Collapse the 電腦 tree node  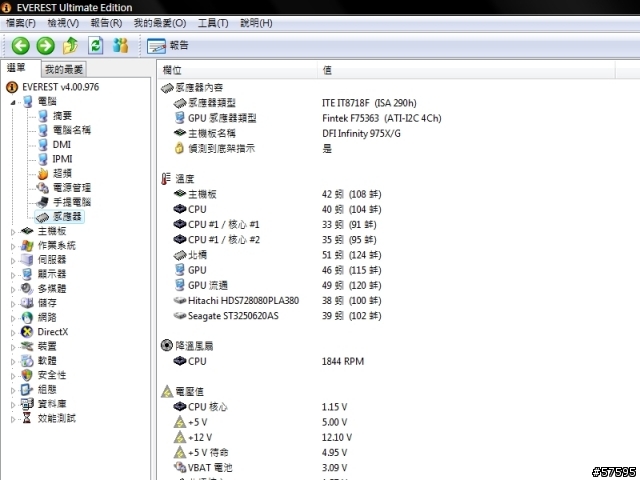tap(13, 102)
